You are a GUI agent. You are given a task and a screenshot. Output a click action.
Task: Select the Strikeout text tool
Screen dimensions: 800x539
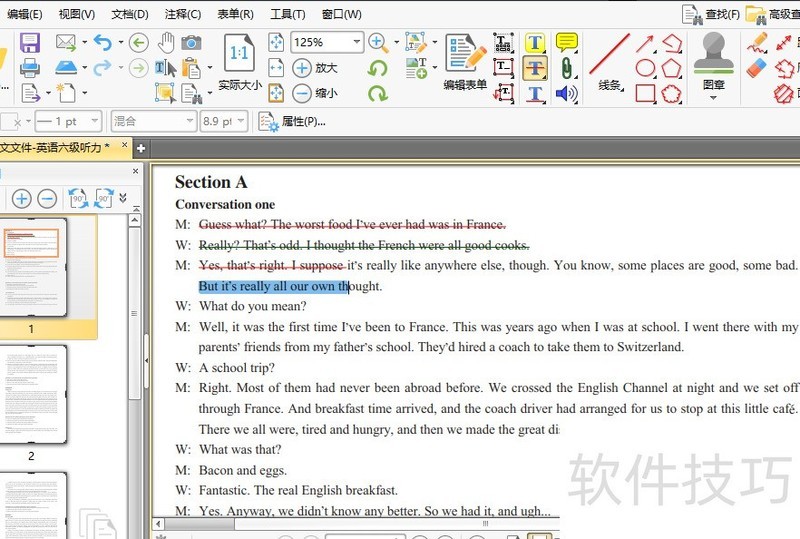(x=535, y=68)
